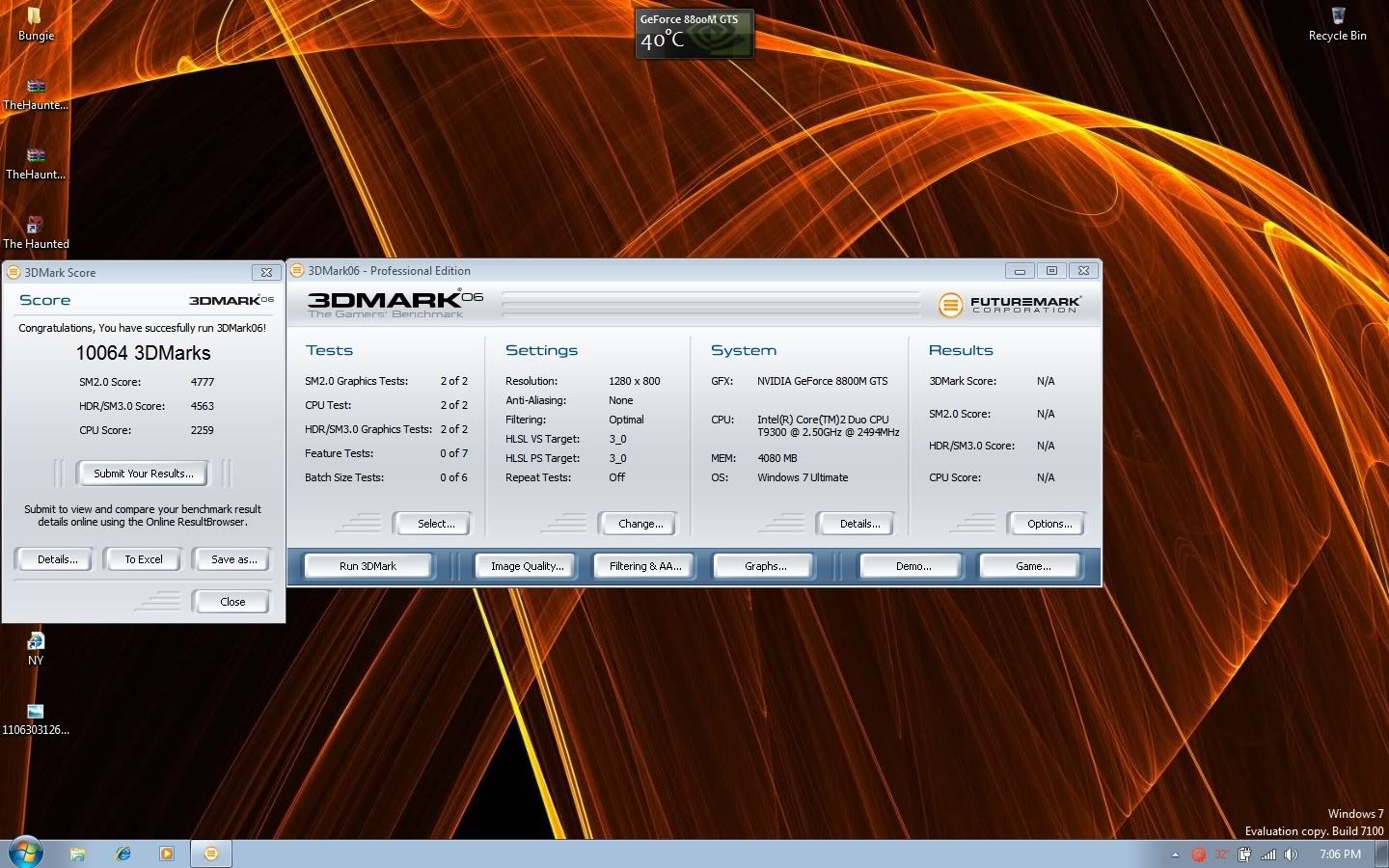The image size is (1389, 868).
Task: Open the Windows Start menu orb
Action: coord(25,853)
